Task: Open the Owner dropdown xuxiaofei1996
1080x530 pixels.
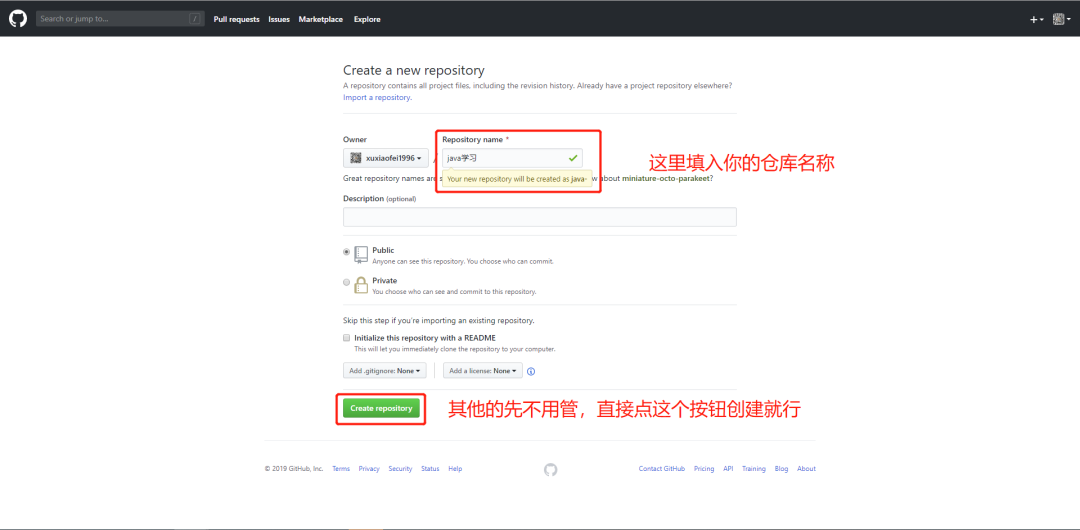Action: [386, 158]
